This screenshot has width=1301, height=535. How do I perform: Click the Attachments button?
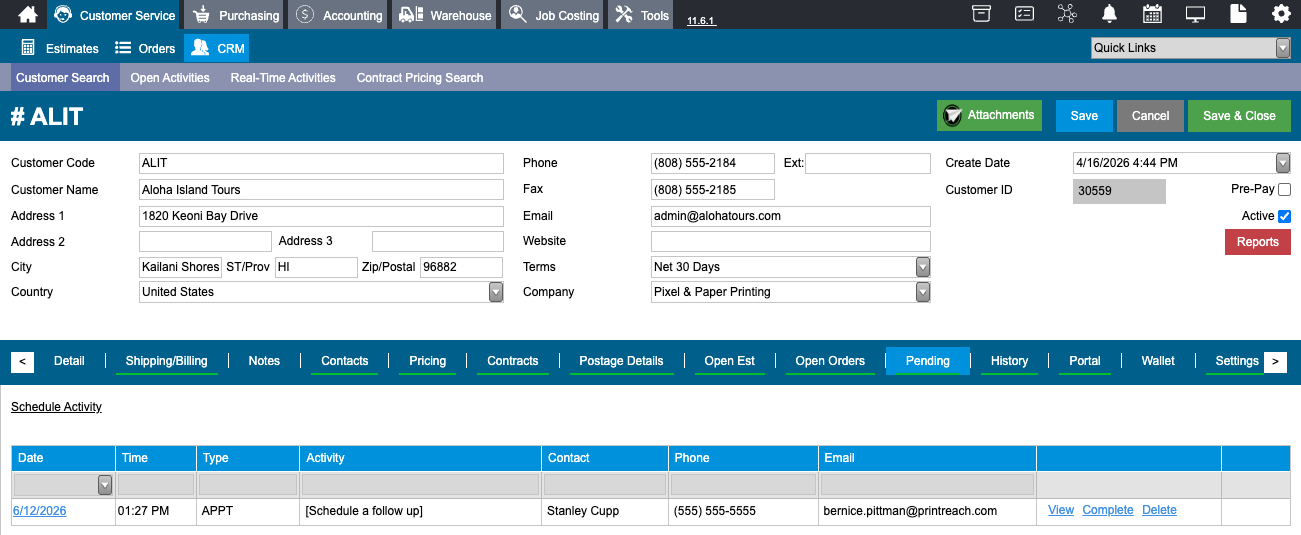[x=989, y=116]
